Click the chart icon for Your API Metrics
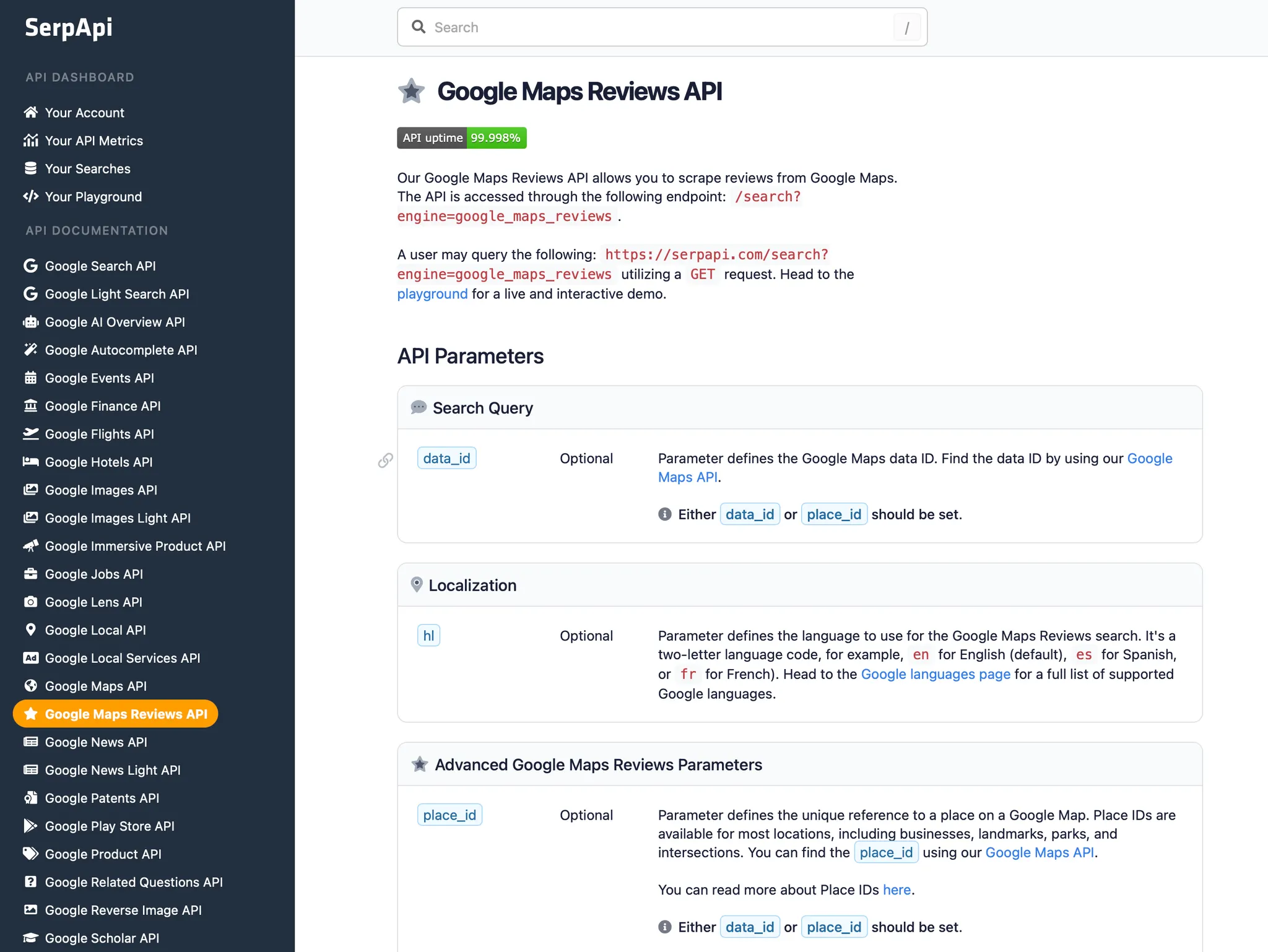The width and height of the screenshot is (1268, 952). [x=30, y=141]
